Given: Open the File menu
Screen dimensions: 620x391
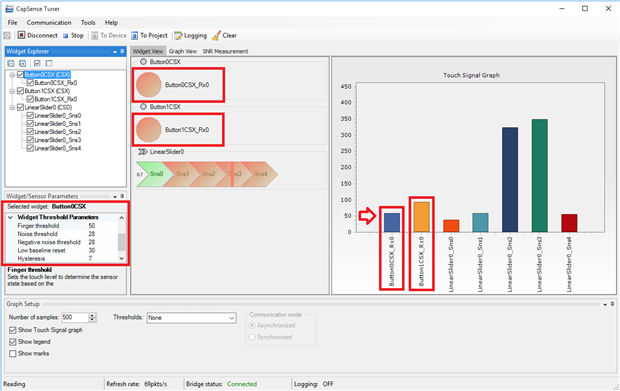Looking at the screenshot, I should tap(13, 23).
